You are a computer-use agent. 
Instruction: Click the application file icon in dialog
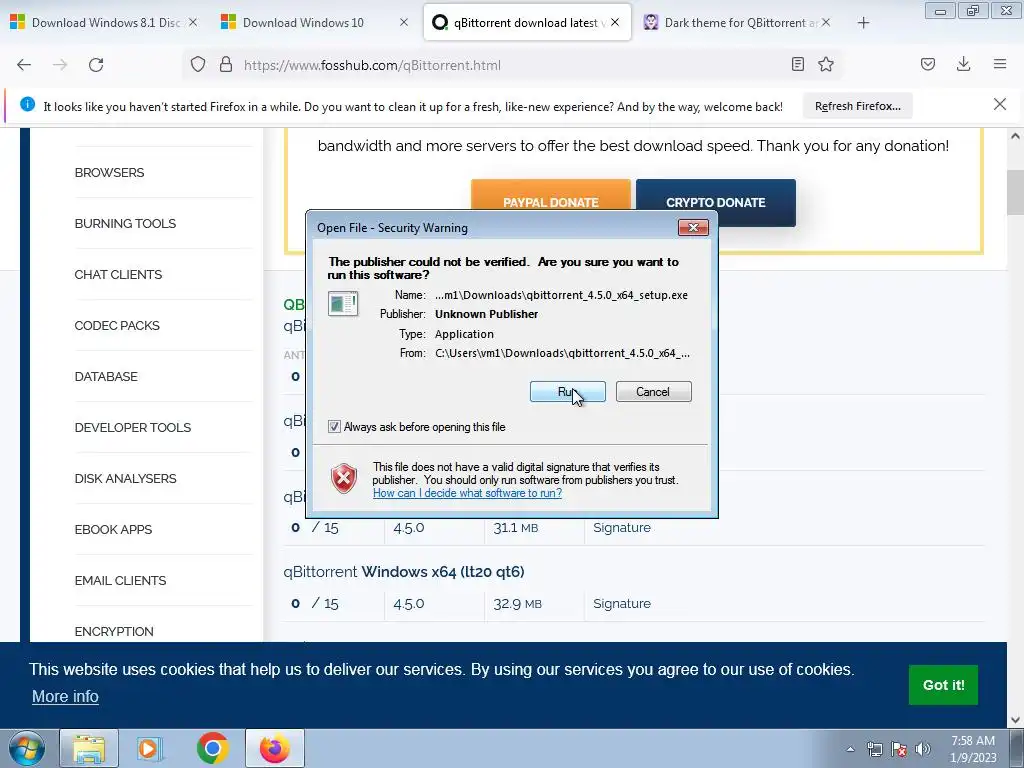coord(343,304)
